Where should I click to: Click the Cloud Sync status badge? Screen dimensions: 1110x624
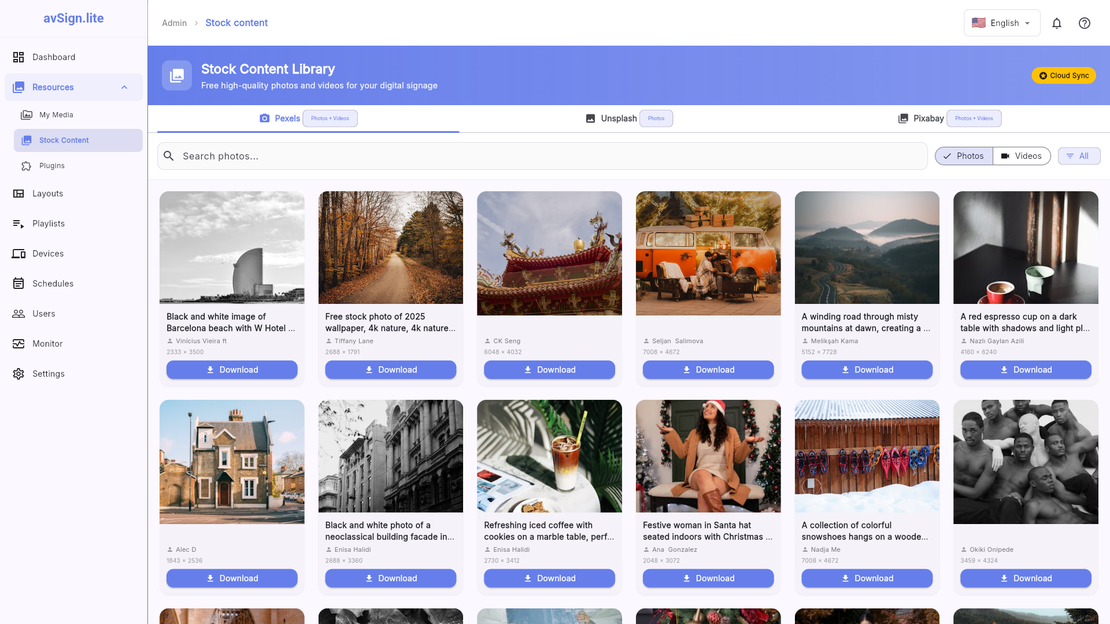[x=1063, y=74]
